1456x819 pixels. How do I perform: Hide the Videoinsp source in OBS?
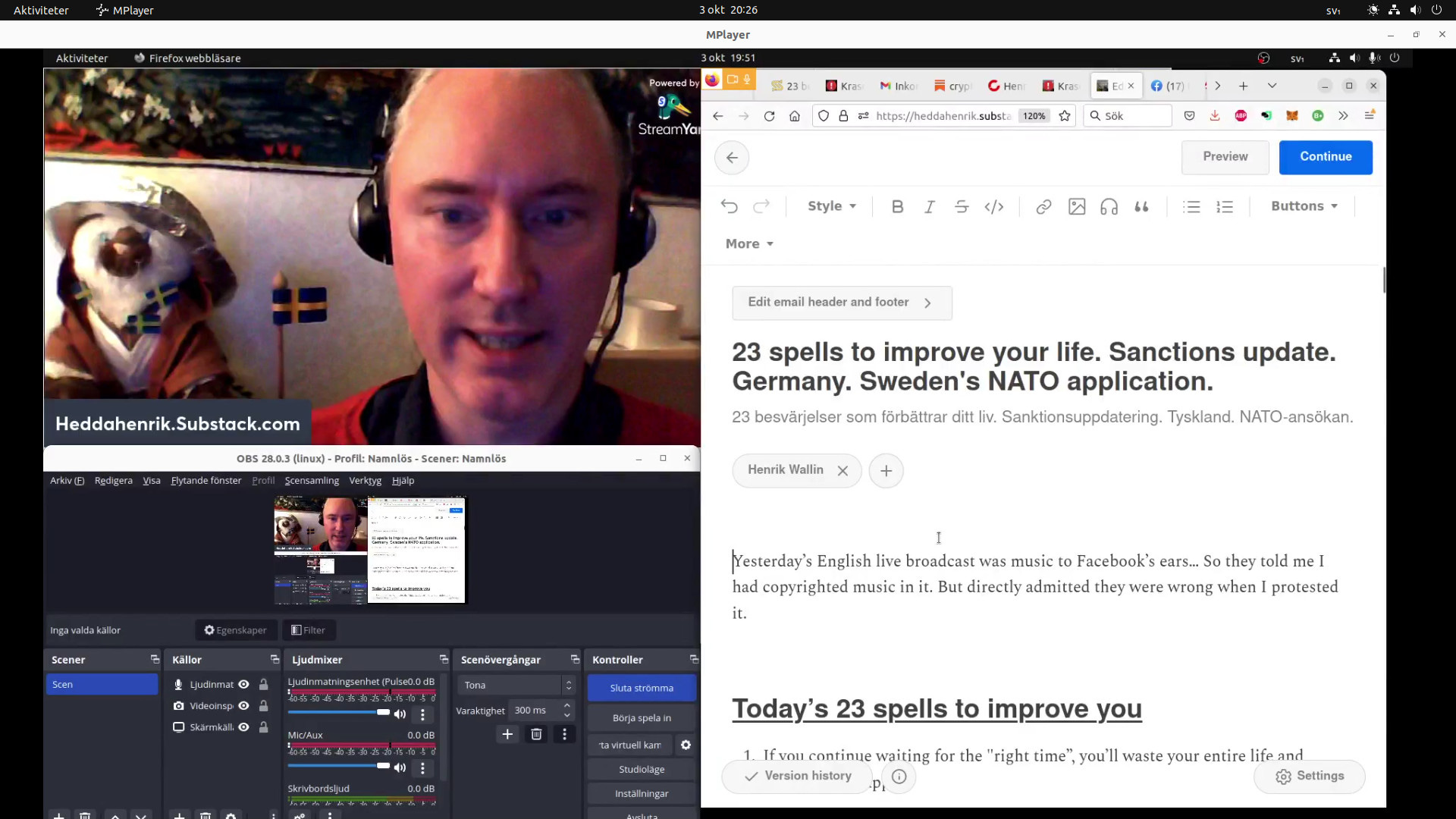pos(243,706)
